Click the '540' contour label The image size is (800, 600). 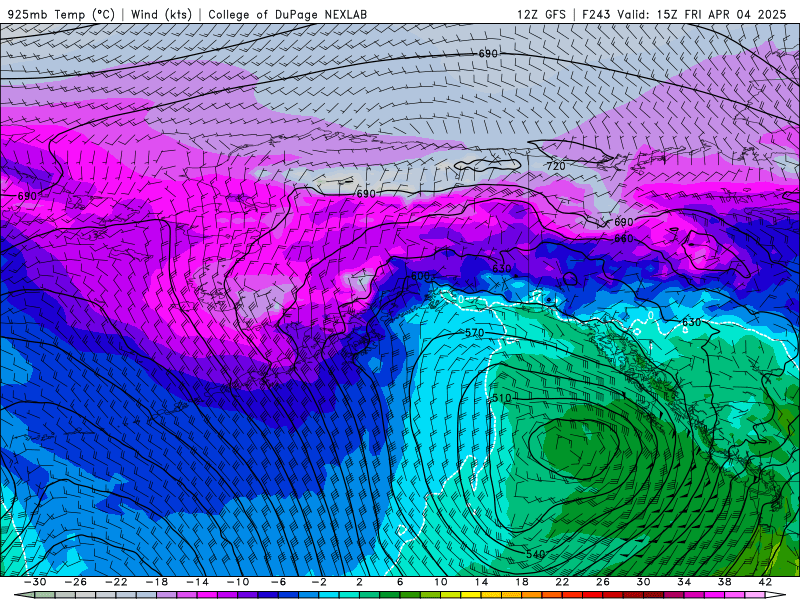[535, 554]
